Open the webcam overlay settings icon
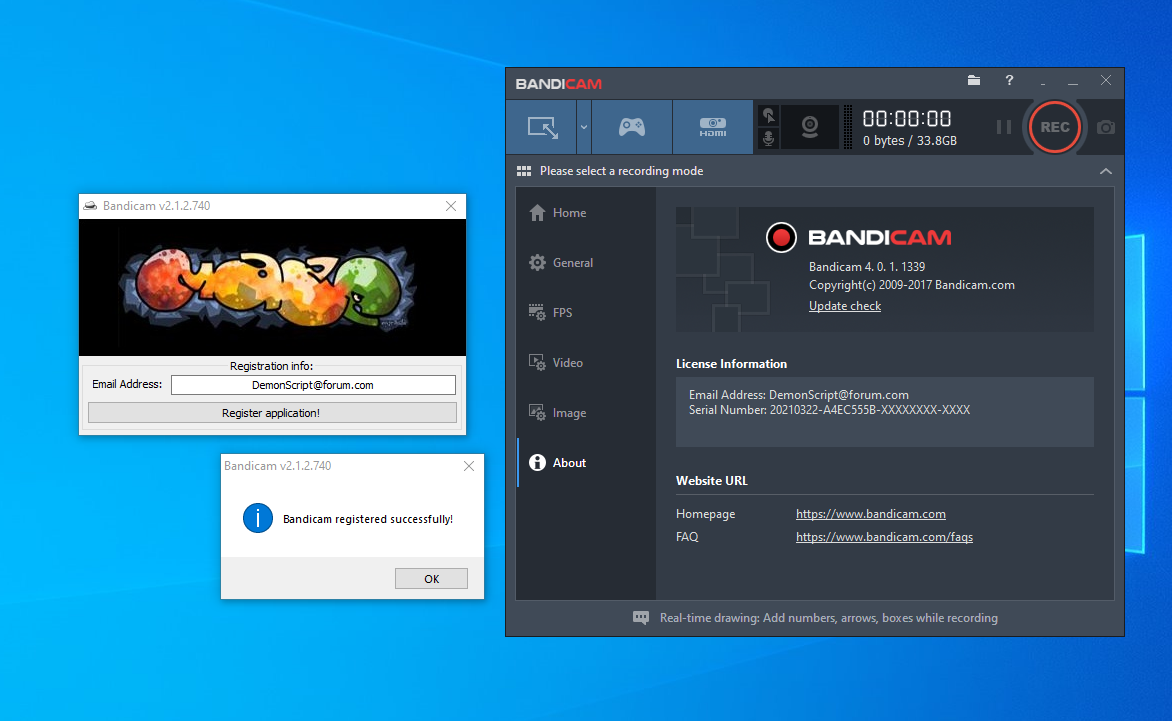The width and height of the screenshot is (1172, 721). click(810, 127)
